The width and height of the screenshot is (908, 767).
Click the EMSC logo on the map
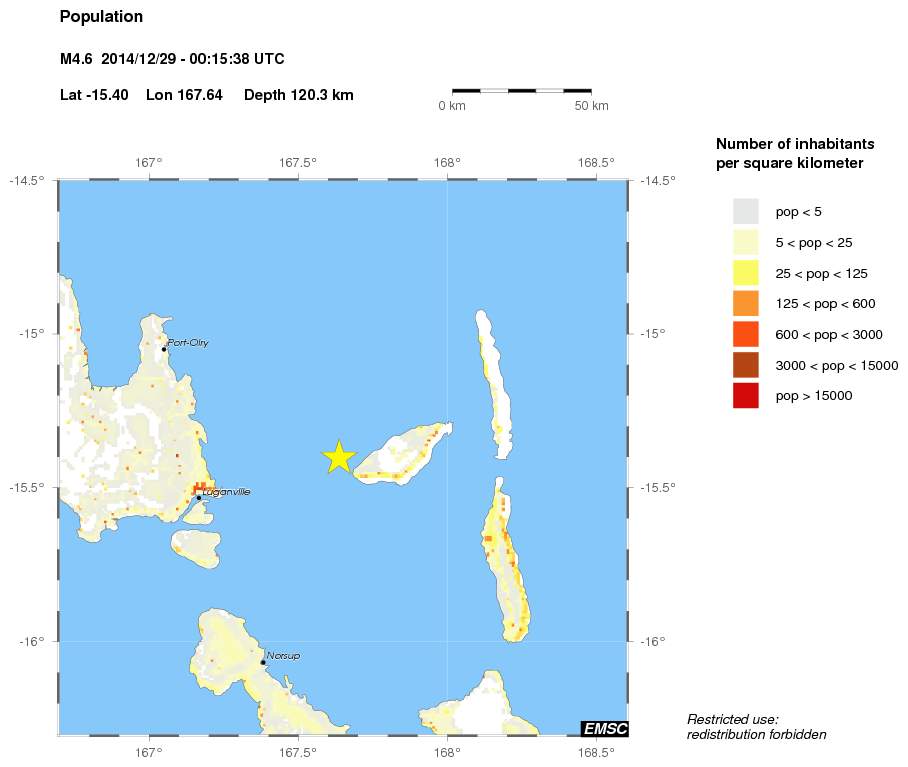click(x=604, y=728)
